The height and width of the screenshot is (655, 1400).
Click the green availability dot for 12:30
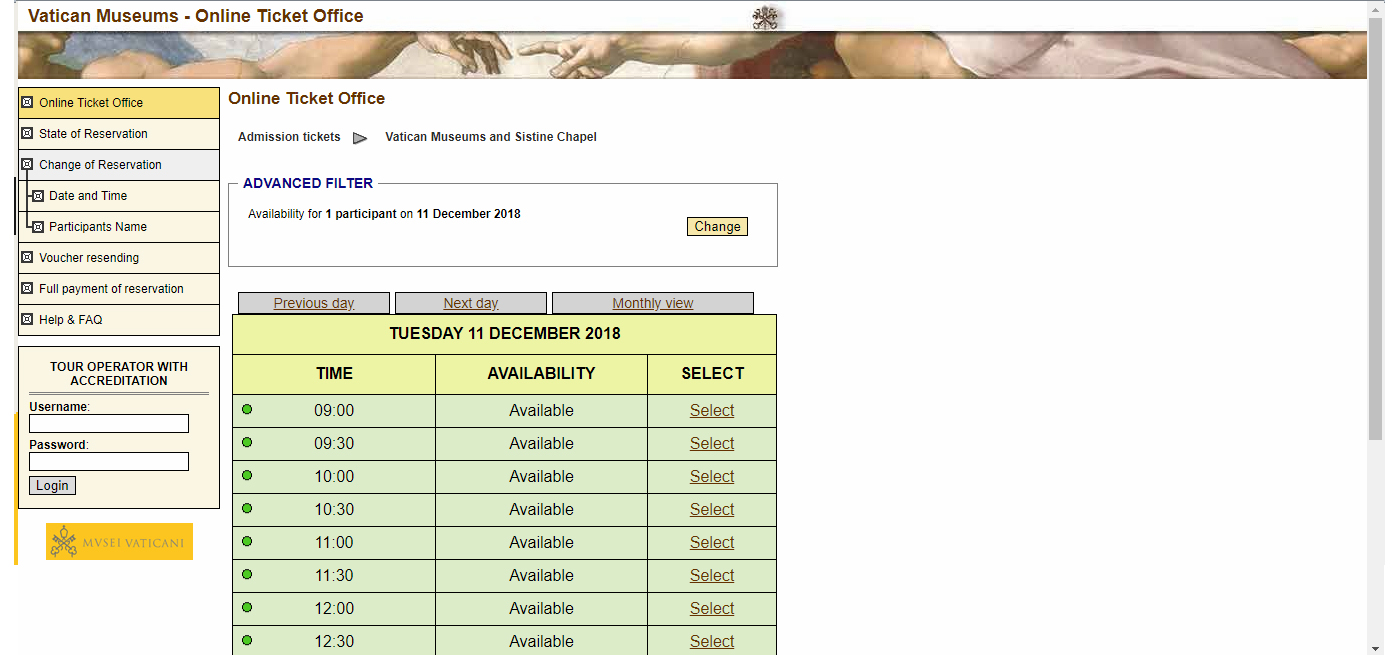(x=247, y=640)
